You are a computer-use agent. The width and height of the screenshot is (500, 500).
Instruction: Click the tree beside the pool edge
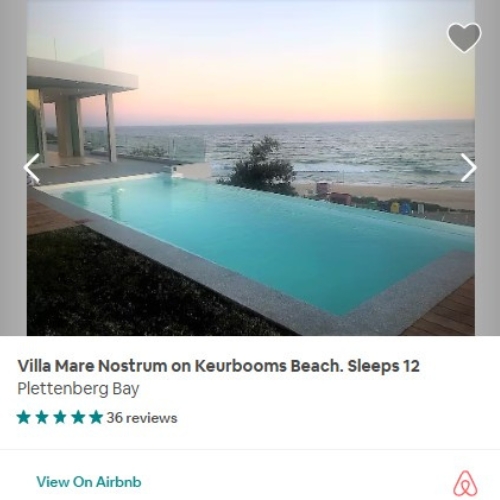(x=262, y=167)
